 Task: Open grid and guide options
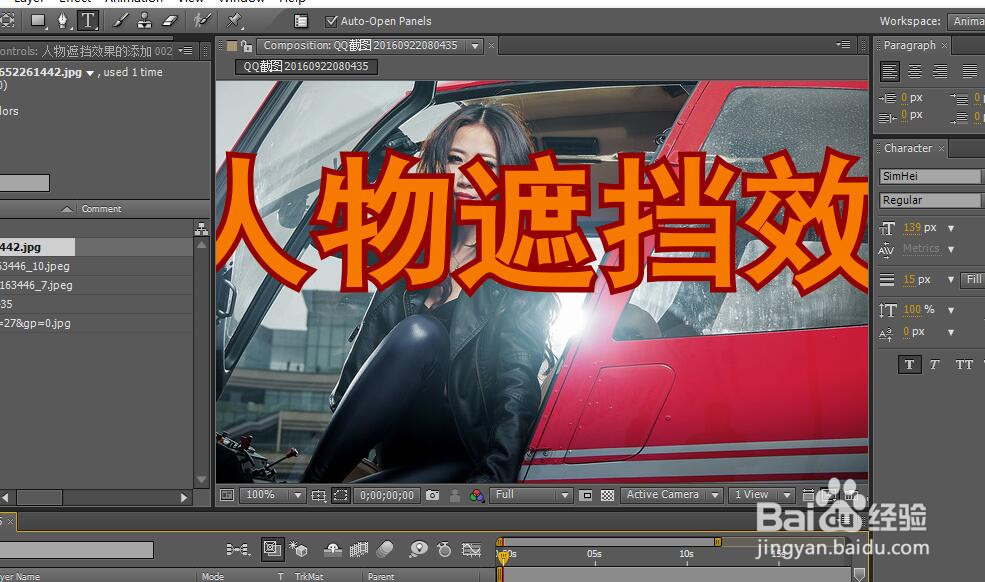[x=318, y=496]
